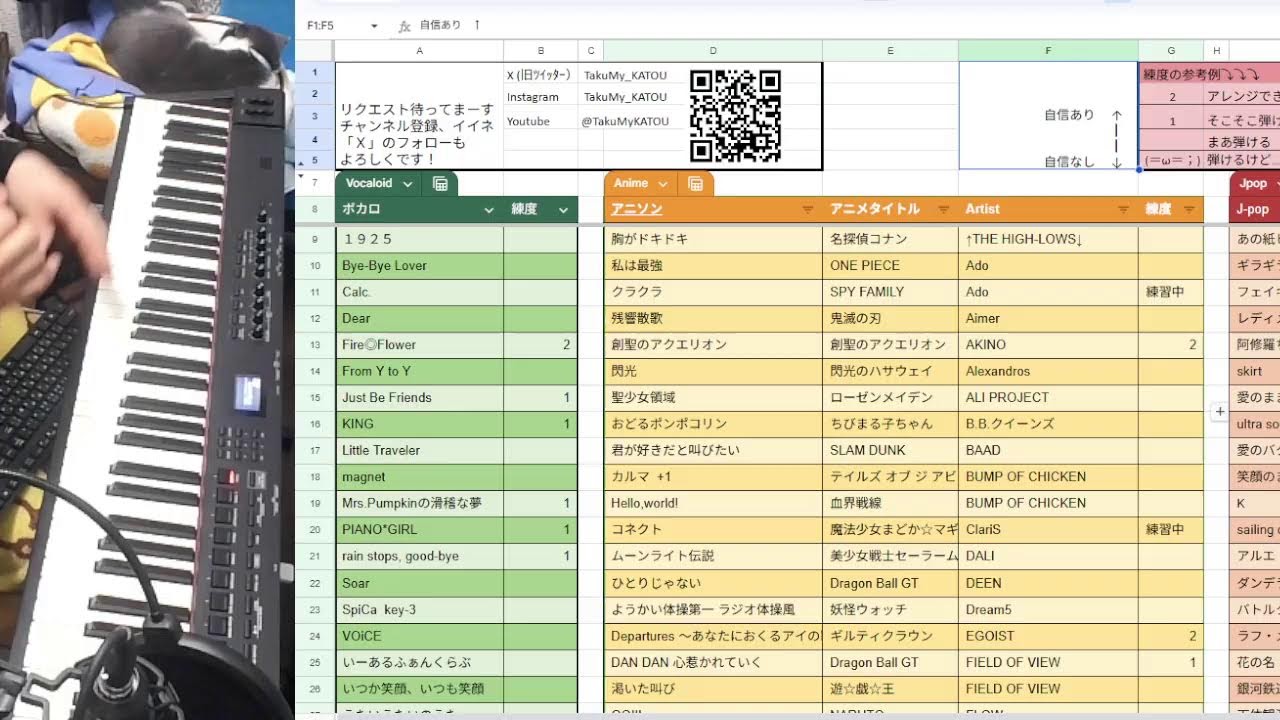The width and height of the screenshot is (1280, 720).
Task: Click the table view icon beside Anime
Action: coord(695,183)
